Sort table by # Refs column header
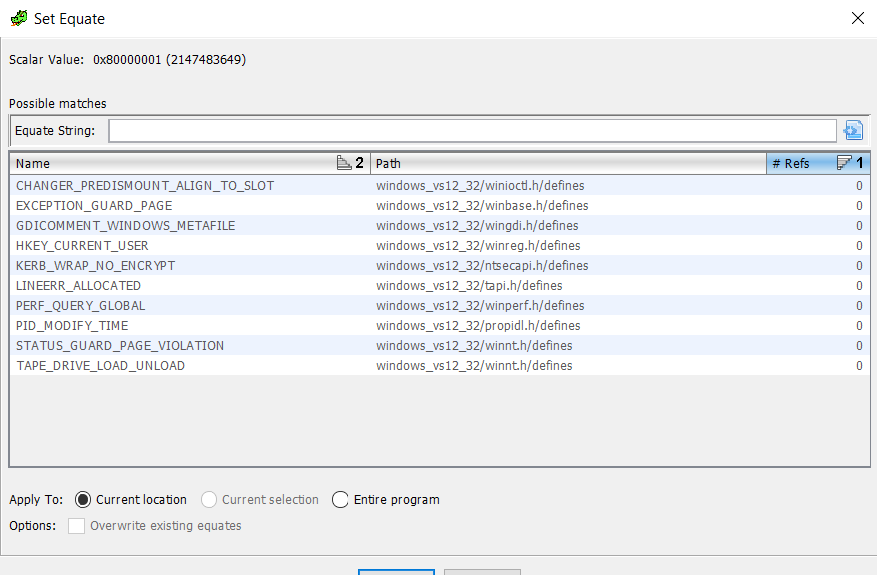The width and height of the screenshot is (877, 575). click(x=797, y=163)
